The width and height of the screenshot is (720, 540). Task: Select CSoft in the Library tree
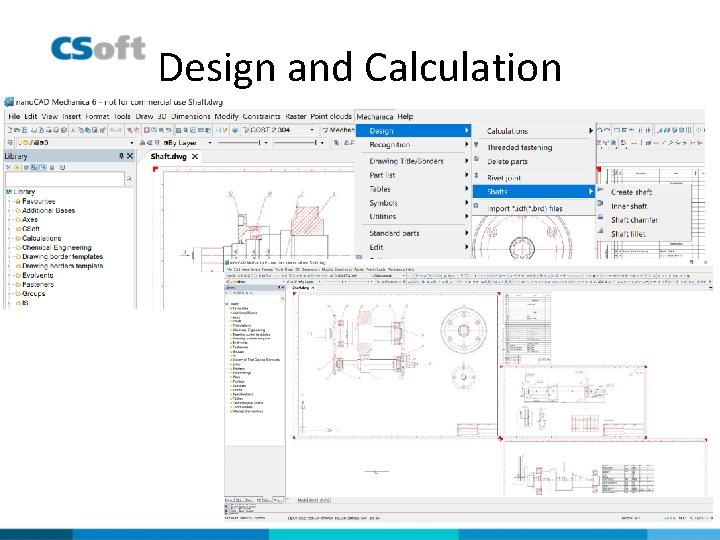coord(31,229)
